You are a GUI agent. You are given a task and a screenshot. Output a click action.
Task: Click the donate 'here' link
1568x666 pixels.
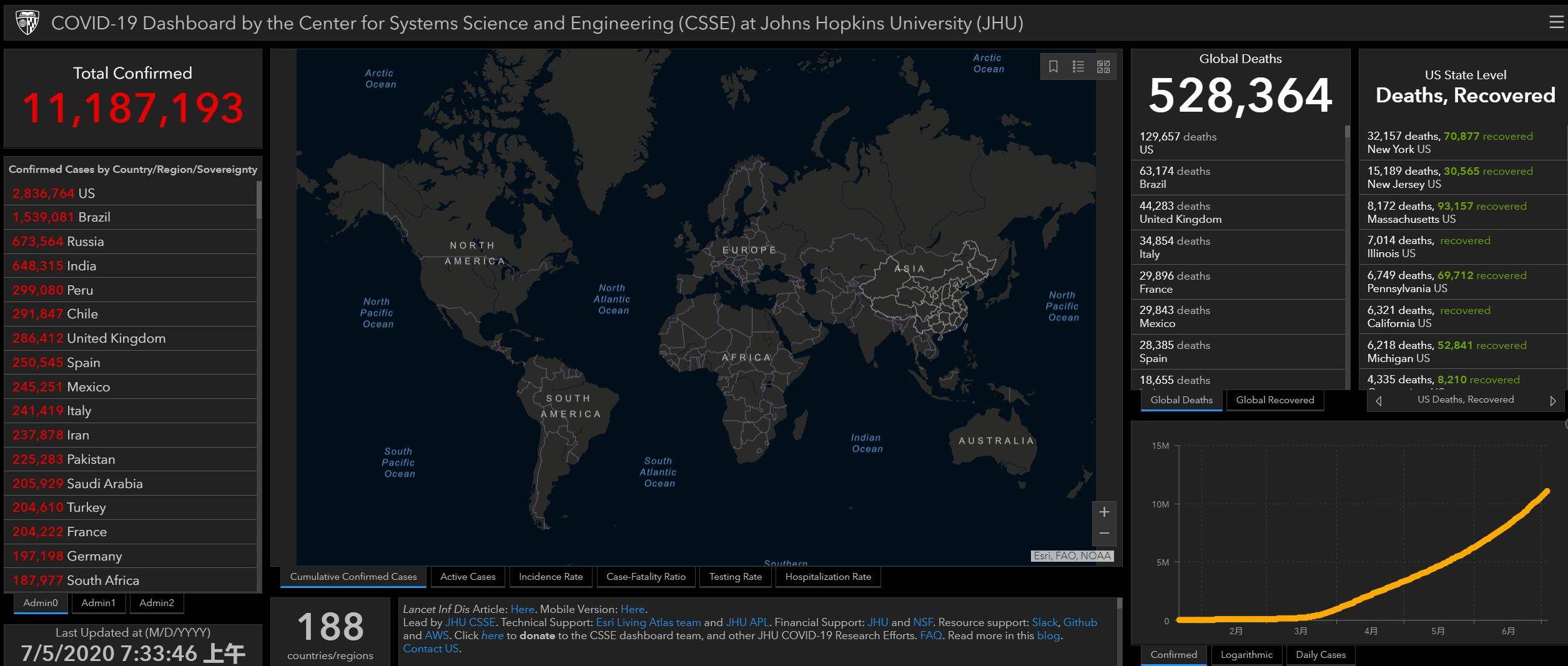pos(492,635)
